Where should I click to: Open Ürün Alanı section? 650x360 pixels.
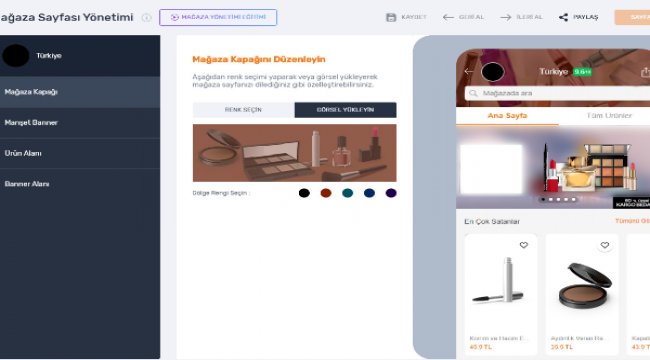80,153
